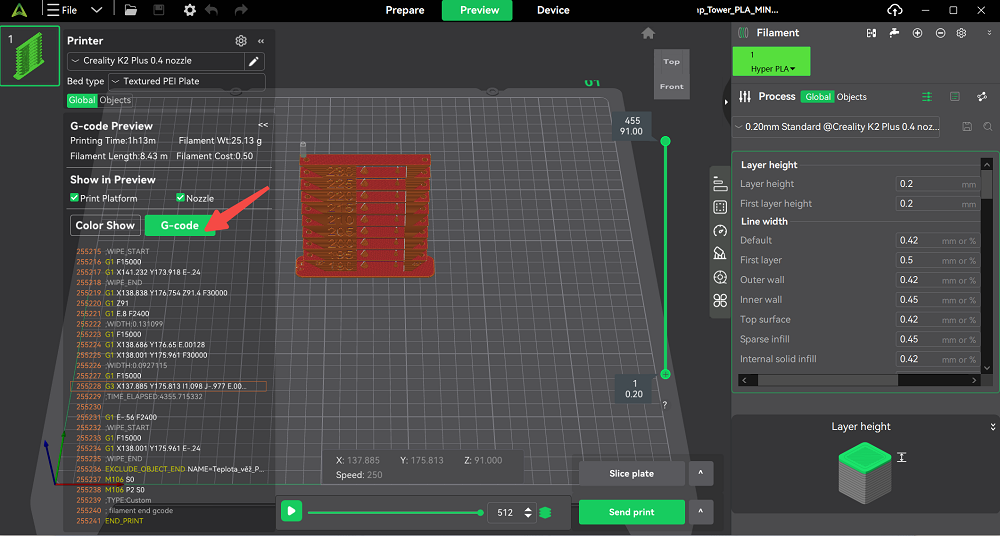Click the Color Show button
This screenshot has height=536, width=1000.
(x=105, y=225)
